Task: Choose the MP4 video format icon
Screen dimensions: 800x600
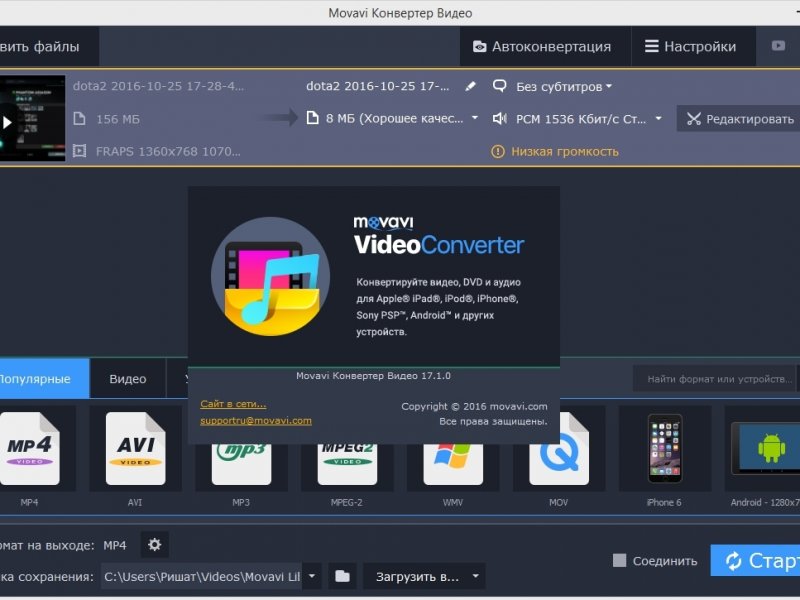Action: (30, 449)
